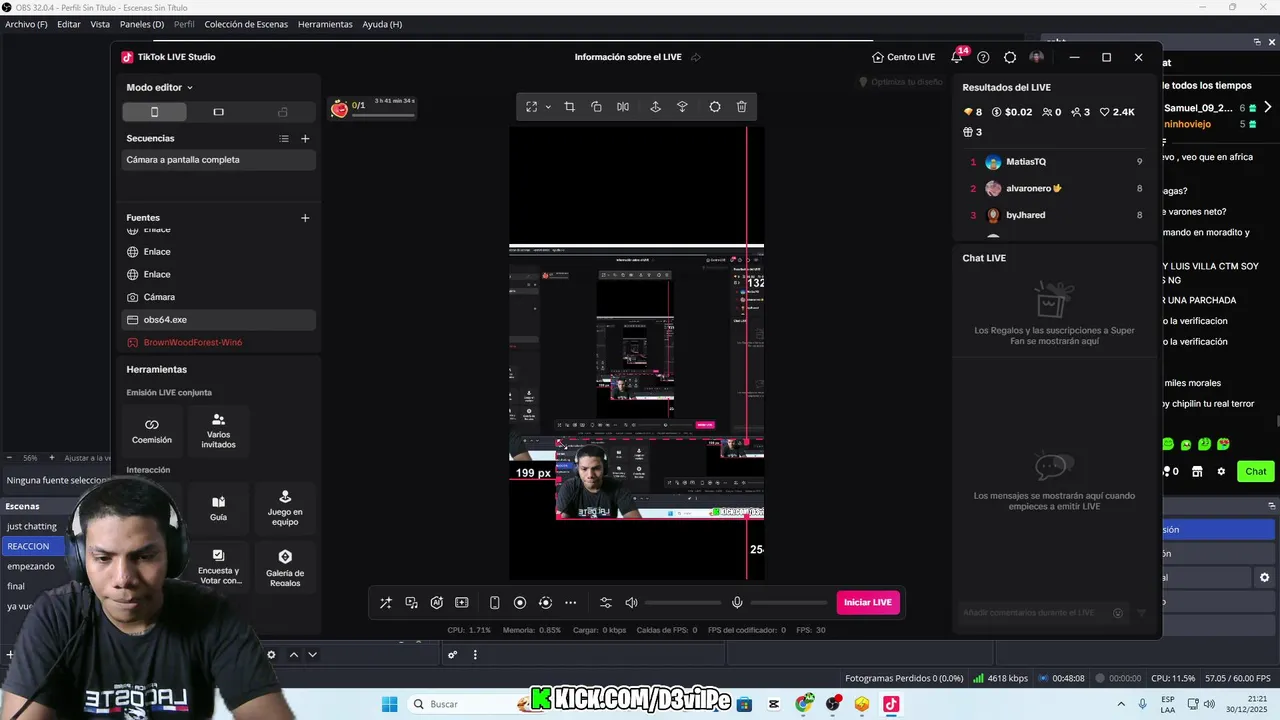Adjust the speaker volume slider
The image size is (1280, 720).
tap(683, 603)
